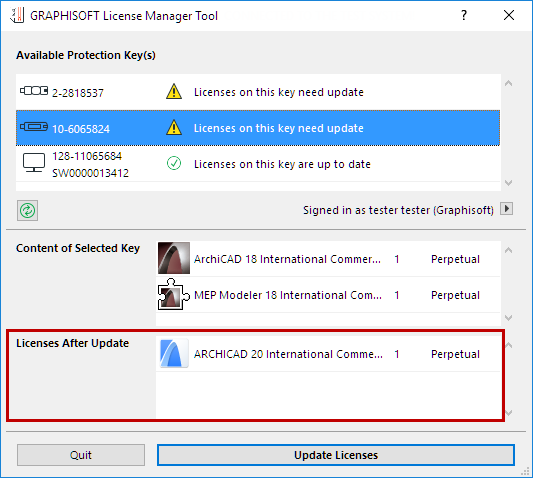
Task: Click protection keys list scroll down arrow
Action: tap(509, 183)
